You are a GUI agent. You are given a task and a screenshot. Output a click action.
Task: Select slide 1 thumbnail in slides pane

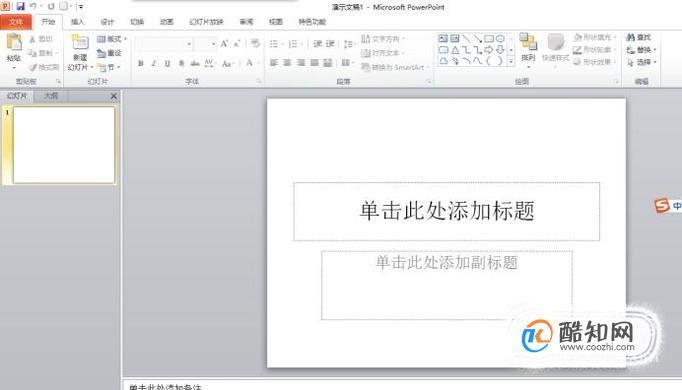(64, 145)
